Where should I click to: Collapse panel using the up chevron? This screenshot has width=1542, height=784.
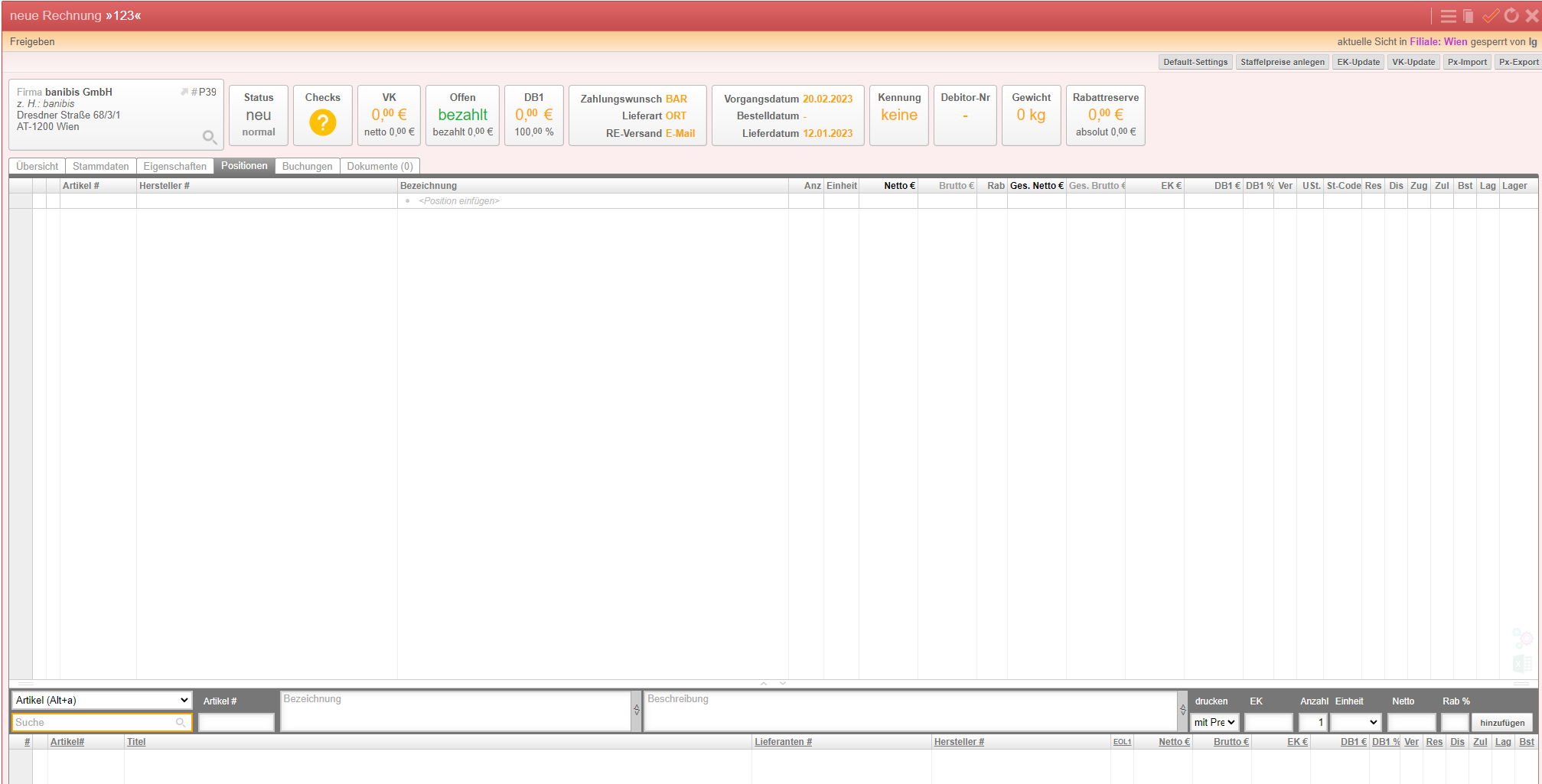764,684
